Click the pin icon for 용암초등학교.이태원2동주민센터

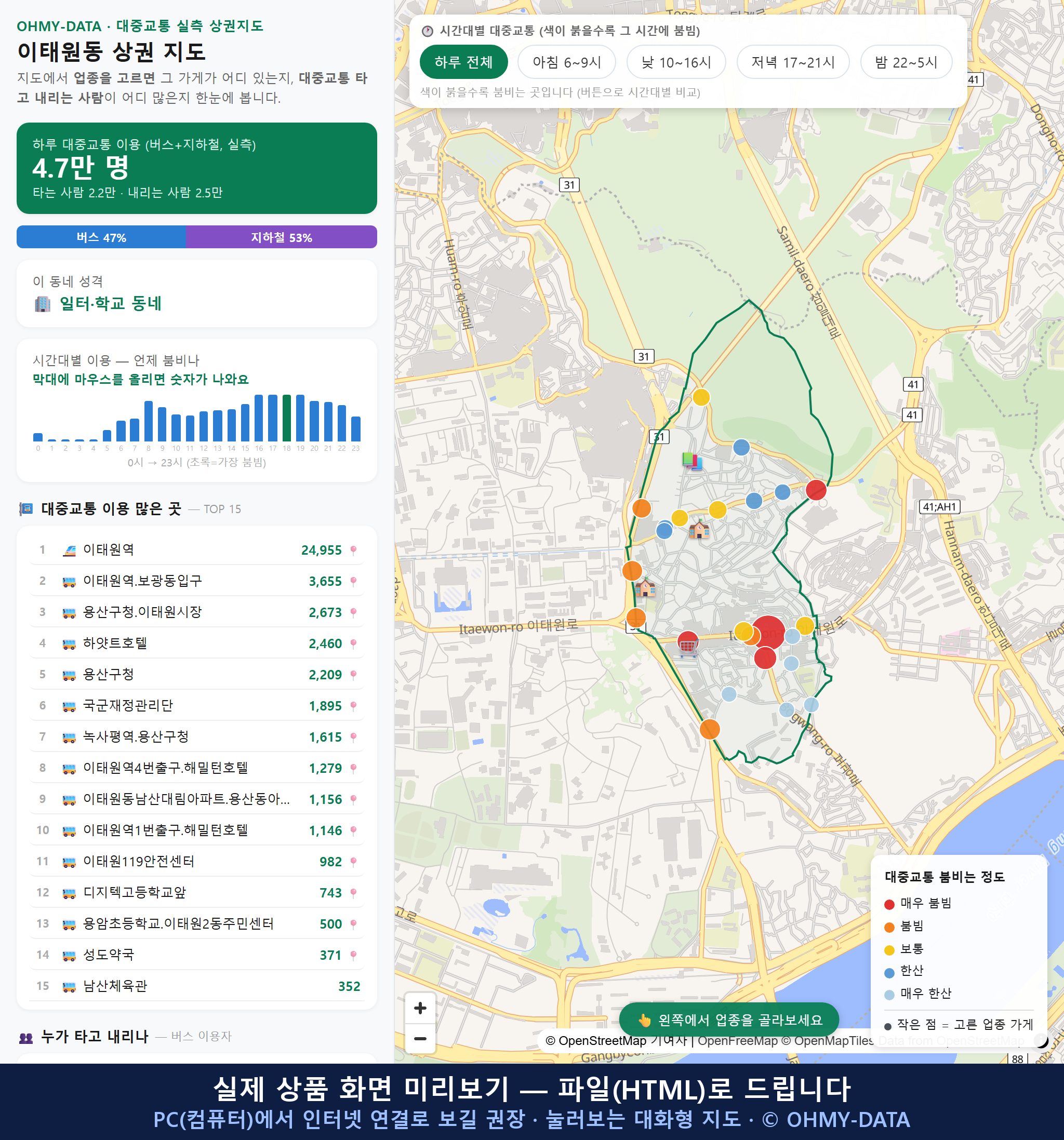pyautogui.click(x=353, y=924)
